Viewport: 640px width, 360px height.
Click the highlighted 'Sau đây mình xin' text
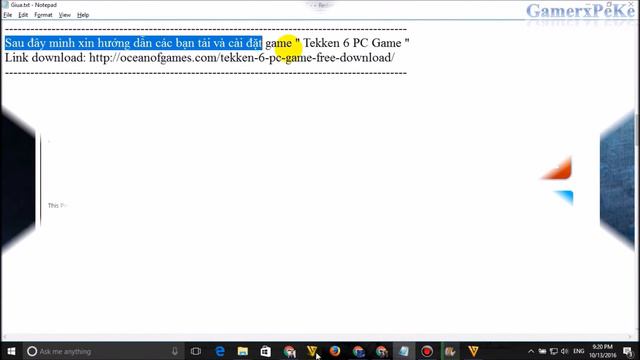49,43
